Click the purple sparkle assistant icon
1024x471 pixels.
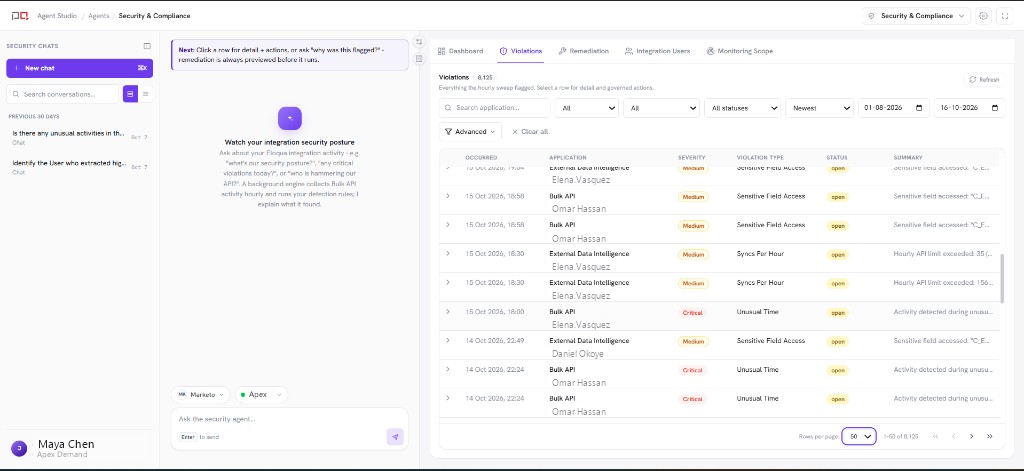point(290,118)
